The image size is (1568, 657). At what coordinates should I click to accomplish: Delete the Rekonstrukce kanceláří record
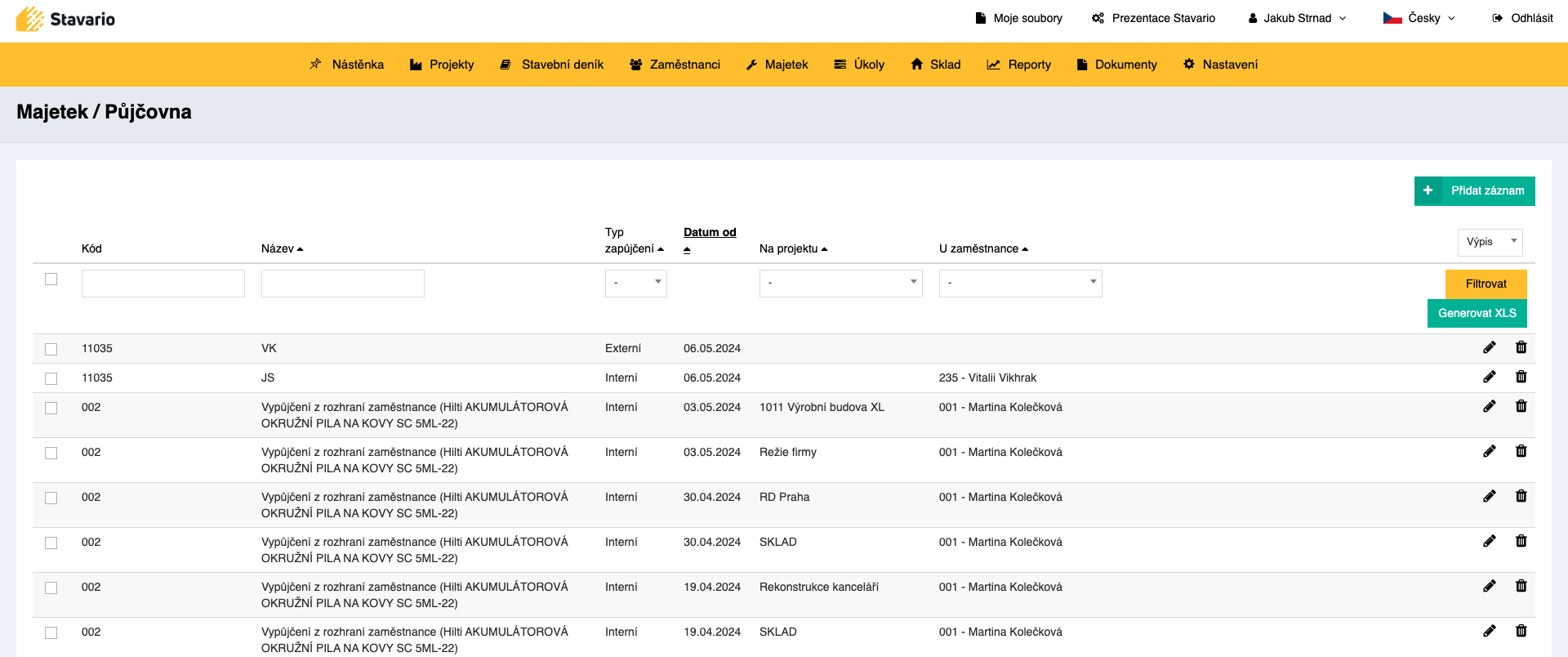tap(1521, 587)
